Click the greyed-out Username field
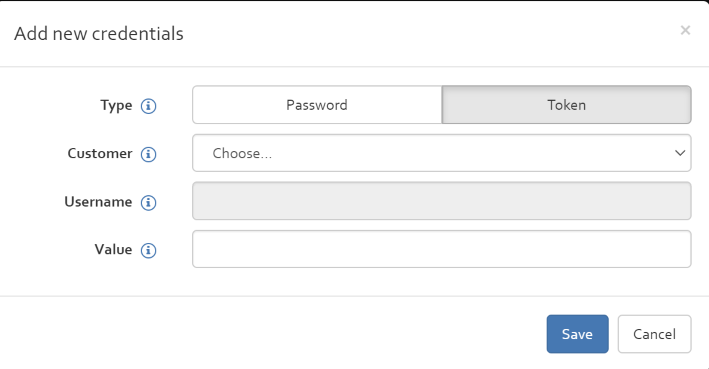709x369 pixels. (442, 201)
